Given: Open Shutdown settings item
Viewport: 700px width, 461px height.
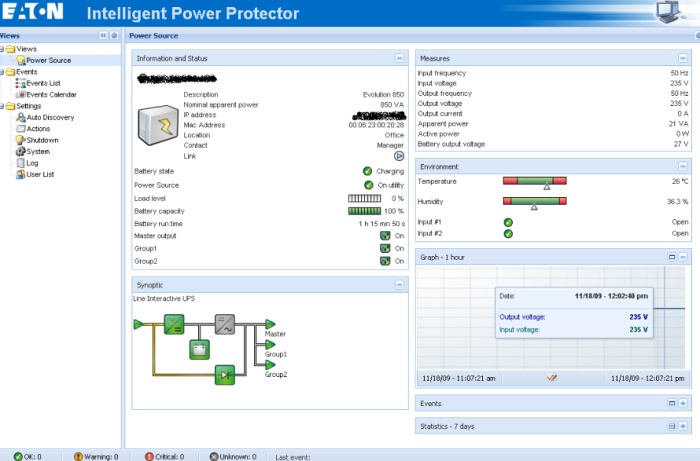Looking at the screenshot, I should (x=42, y=140).
